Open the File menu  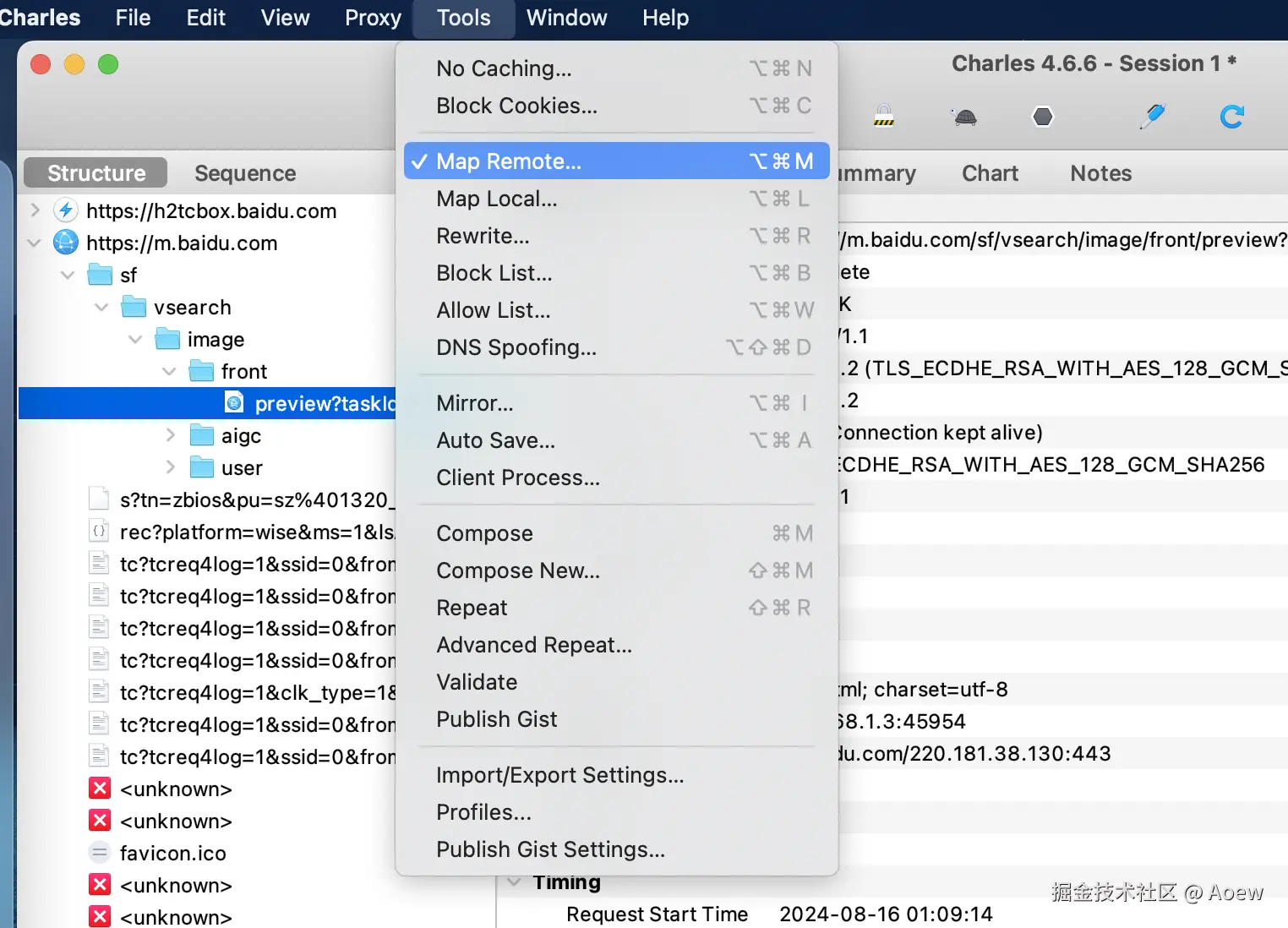click(133, 18)
